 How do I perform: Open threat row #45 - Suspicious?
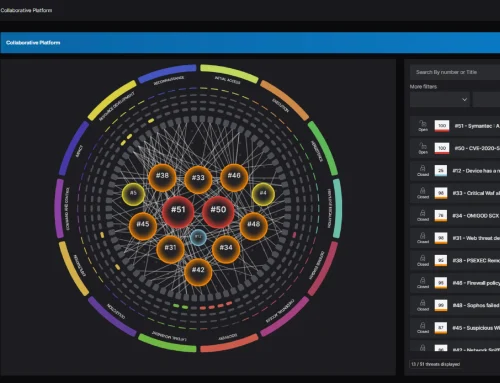[455, 328]
